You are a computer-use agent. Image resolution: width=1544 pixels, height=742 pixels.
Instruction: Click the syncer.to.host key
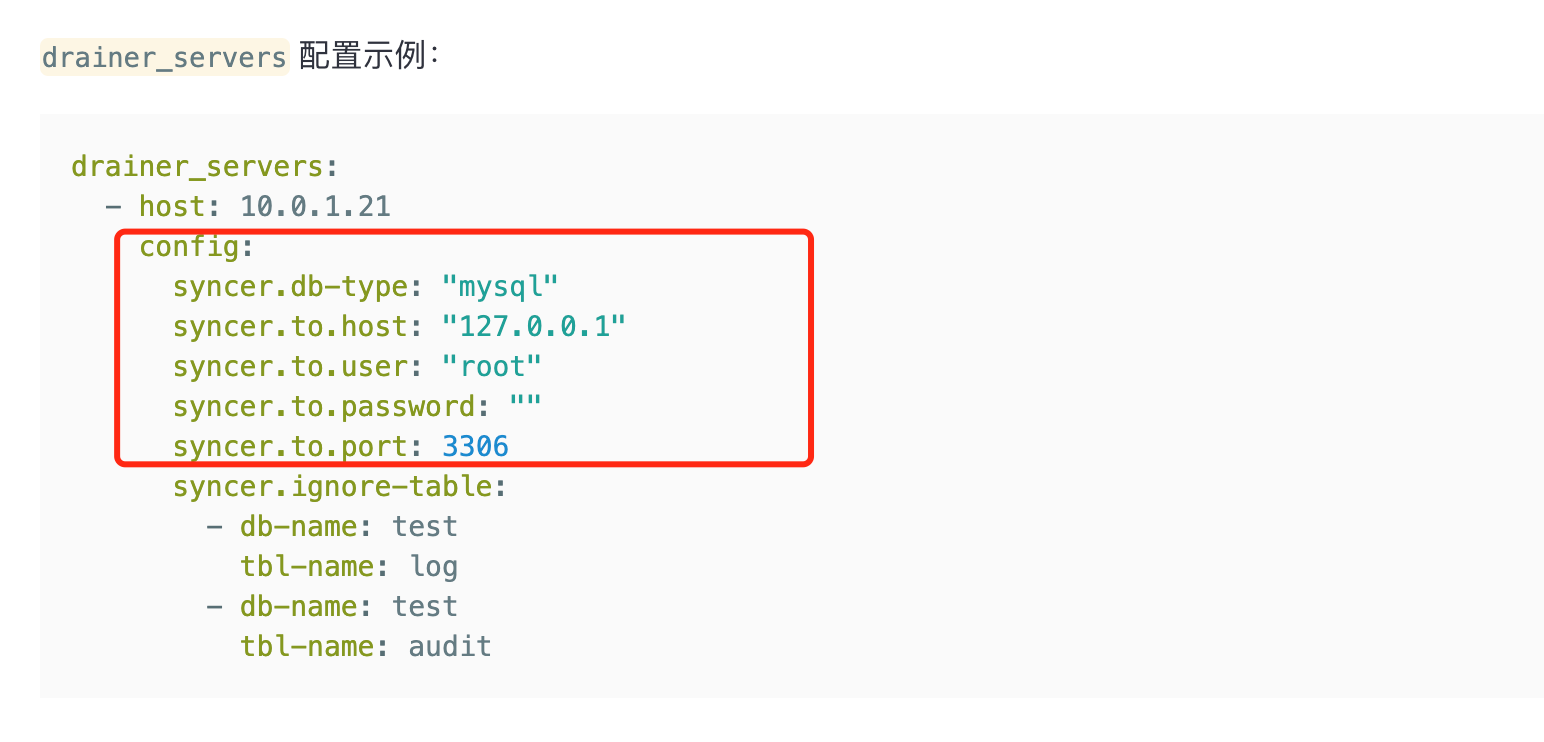(x=290, y=326)
